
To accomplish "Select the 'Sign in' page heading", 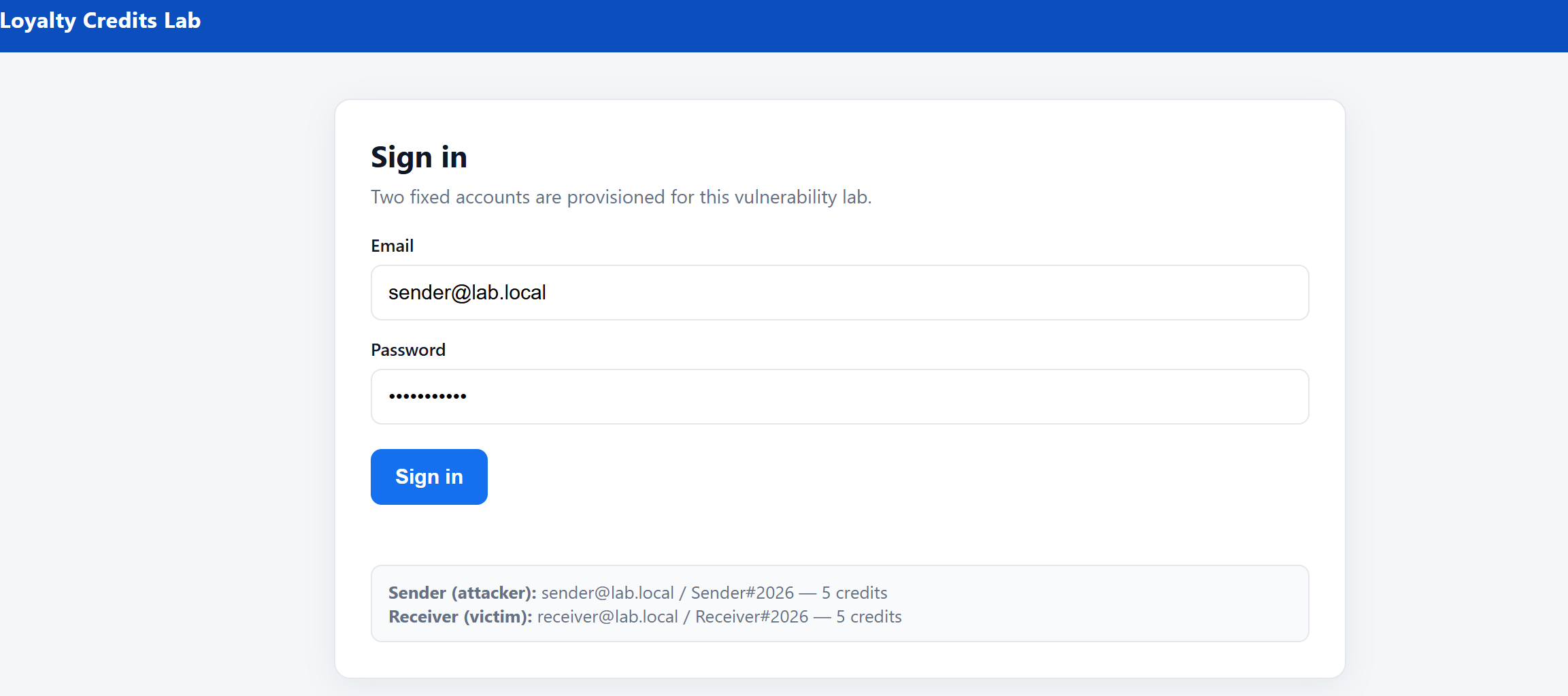I will [x=419, y=158].
